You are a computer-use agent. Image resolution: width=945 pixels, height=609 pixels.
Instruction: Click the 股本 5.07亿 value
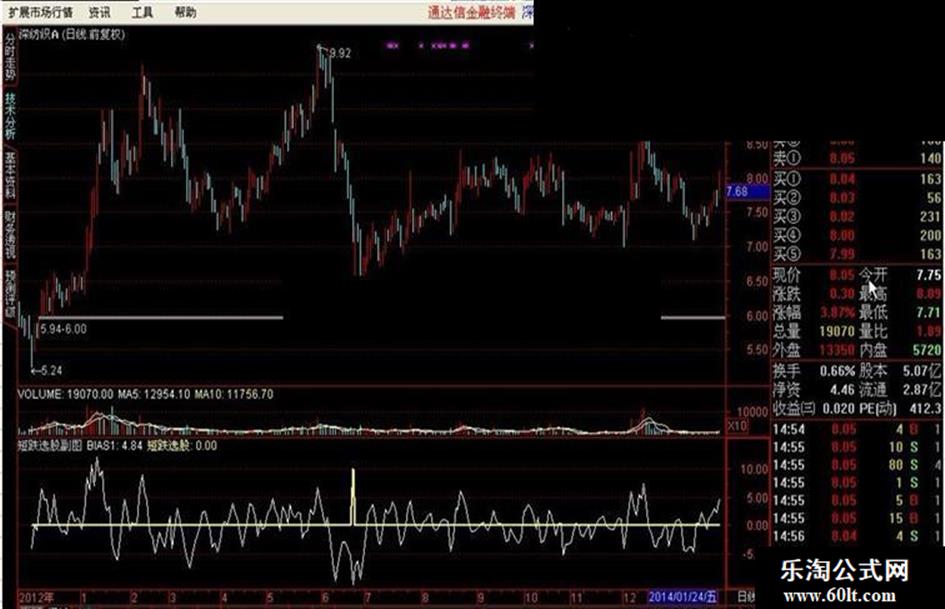[922, 371]
